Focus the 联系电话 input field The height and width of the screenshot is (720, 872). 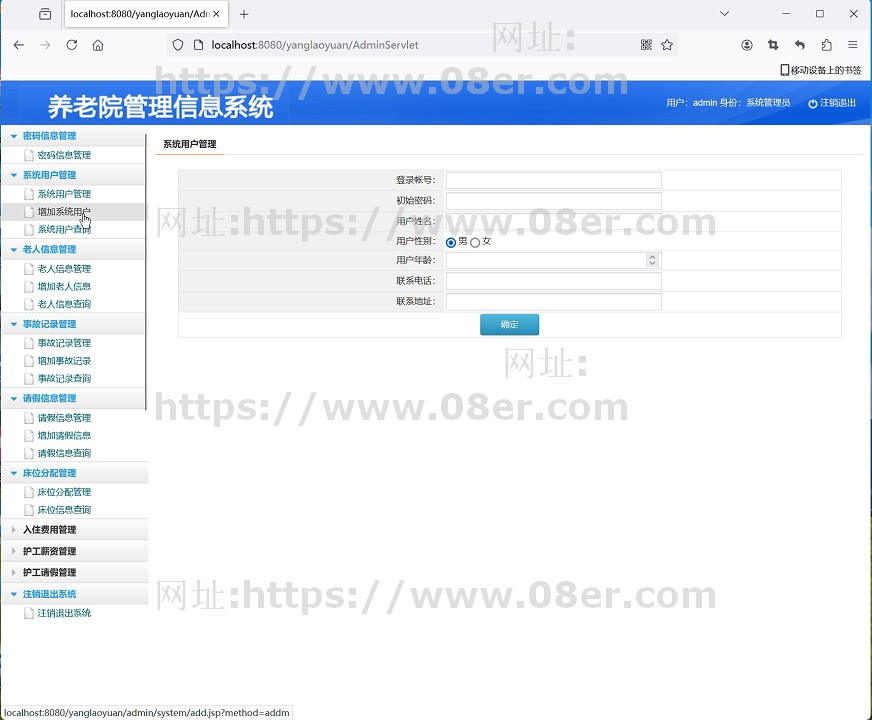click(x=554, y=281)
